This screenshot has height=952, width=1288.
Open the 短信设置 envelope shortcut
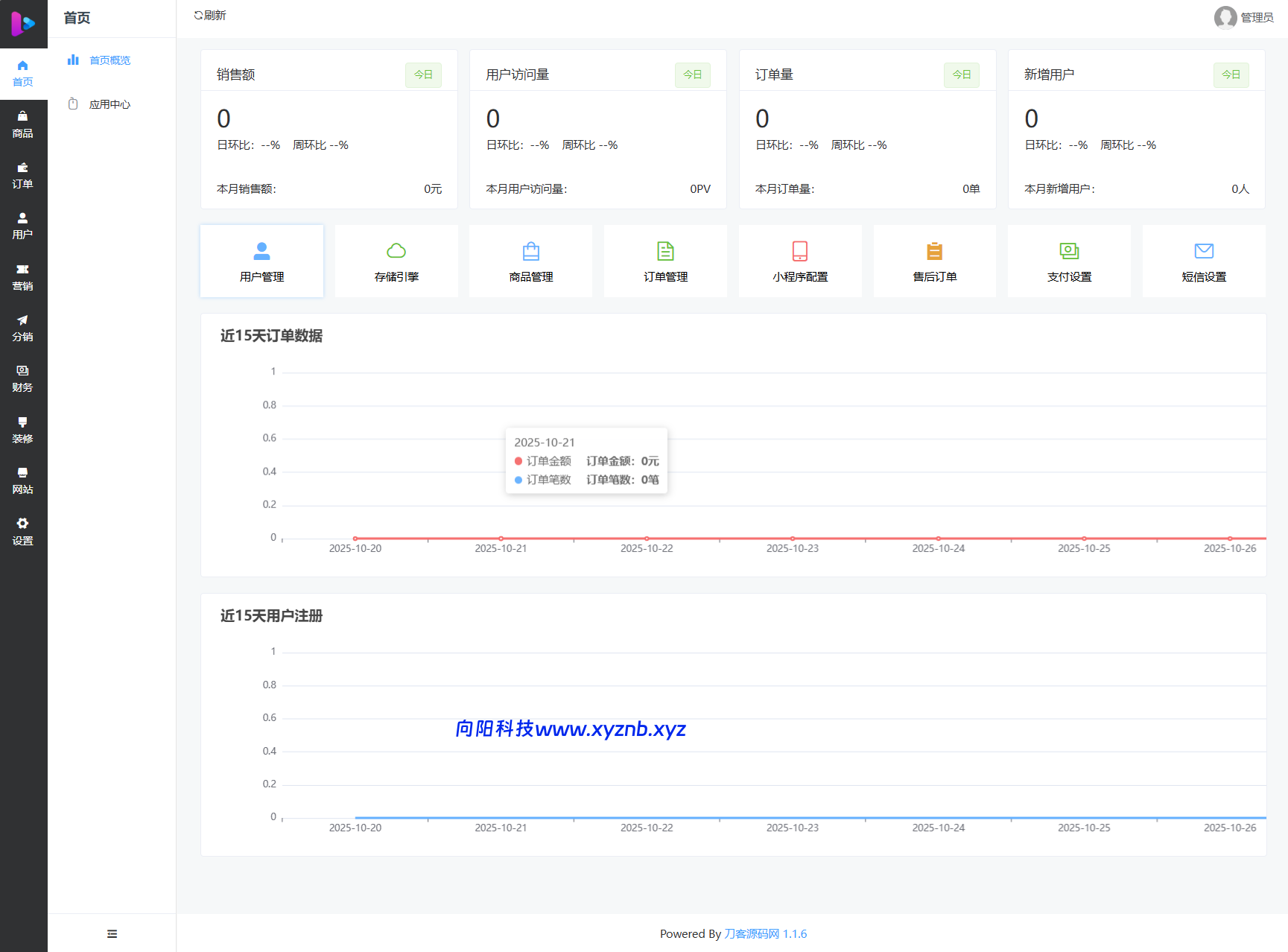(1204, 261)
